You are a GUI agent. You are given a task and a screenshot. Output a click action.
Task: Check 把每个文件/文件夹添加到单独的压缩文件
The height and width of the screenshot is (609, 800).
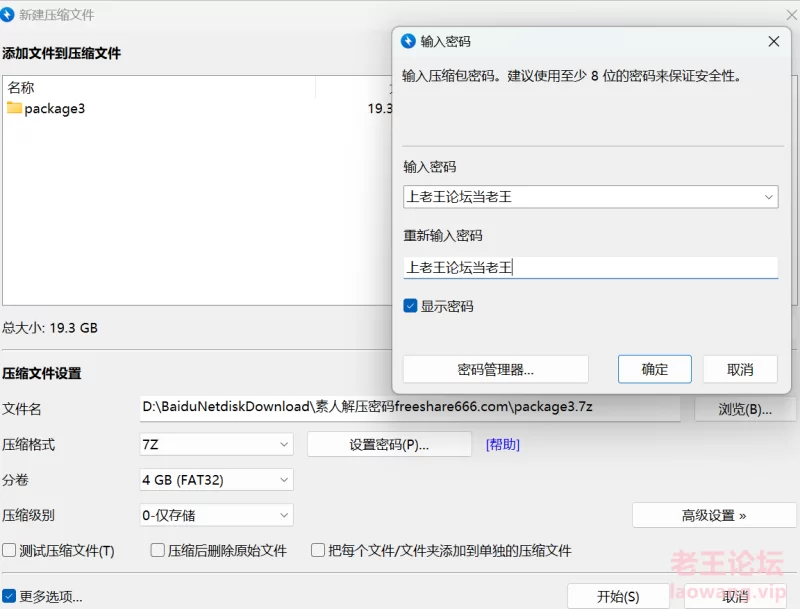click(318, 550)
